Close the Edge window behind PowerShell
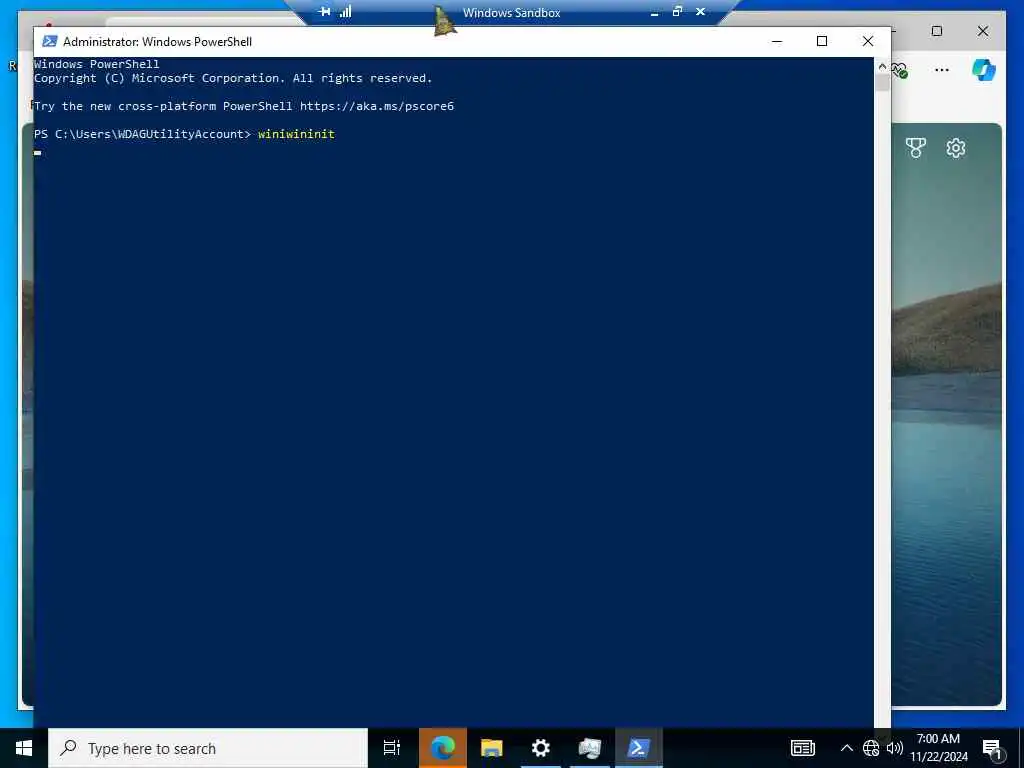 (x=983, y=31)
